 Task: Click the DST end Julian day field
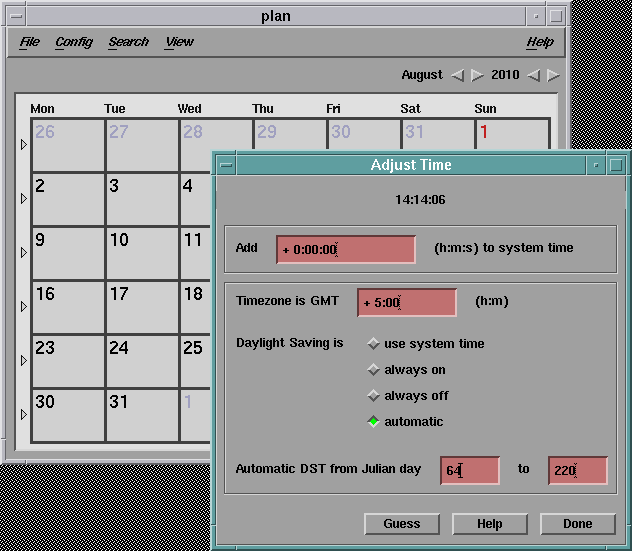[x=577, y=470]
